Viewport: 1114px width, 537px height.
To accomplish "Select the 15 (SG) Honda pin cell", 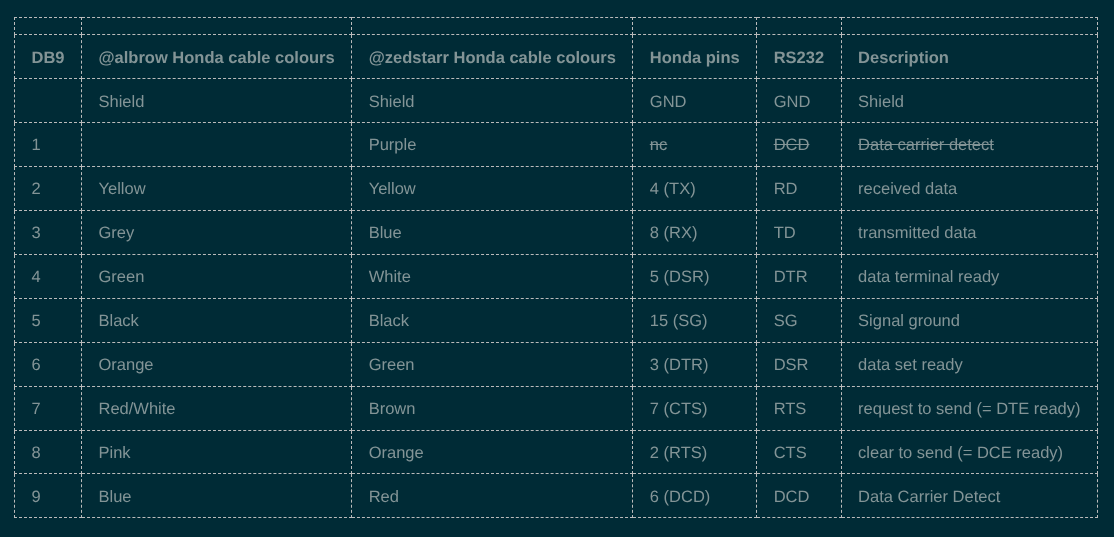I will tap(678, 320).
